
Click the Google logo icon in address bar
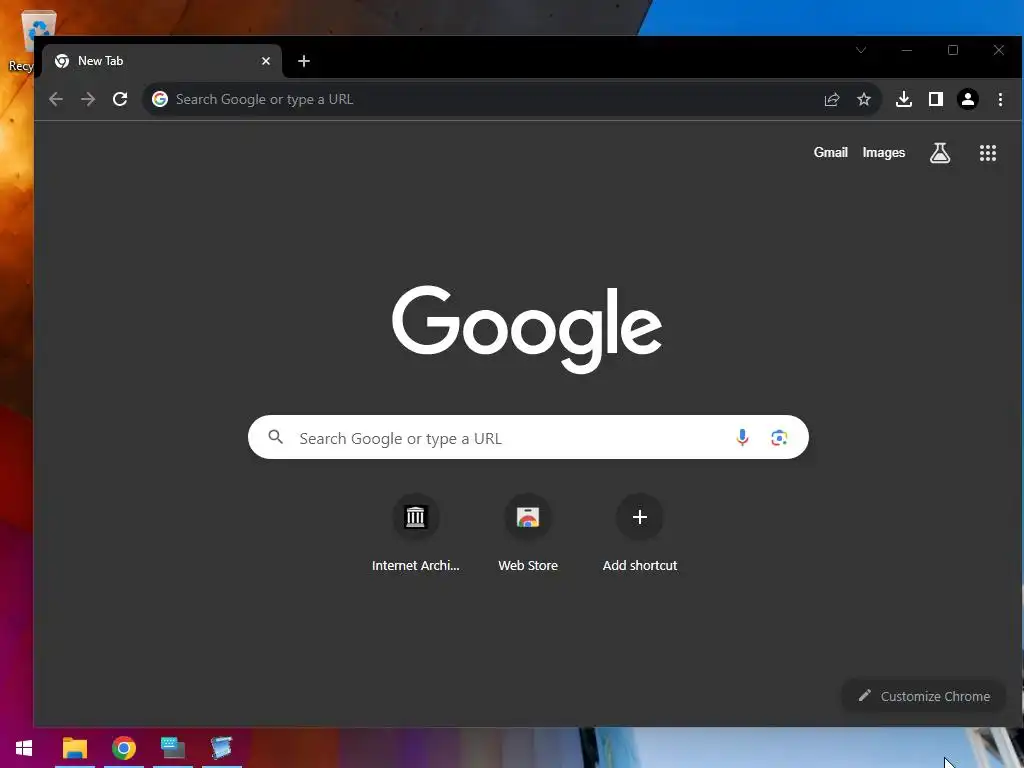(160, 99)
